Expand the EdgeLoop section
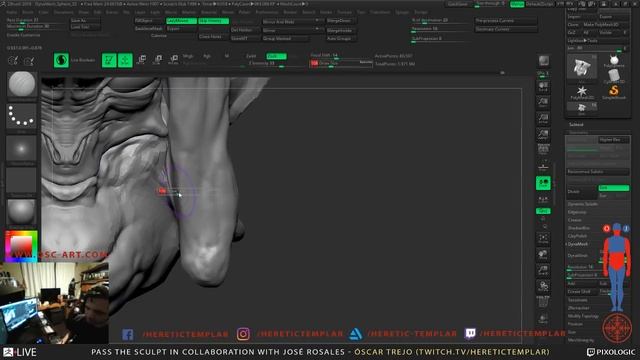Image resolution: width=640 pixels, height=360 pixels. point(577,212)
